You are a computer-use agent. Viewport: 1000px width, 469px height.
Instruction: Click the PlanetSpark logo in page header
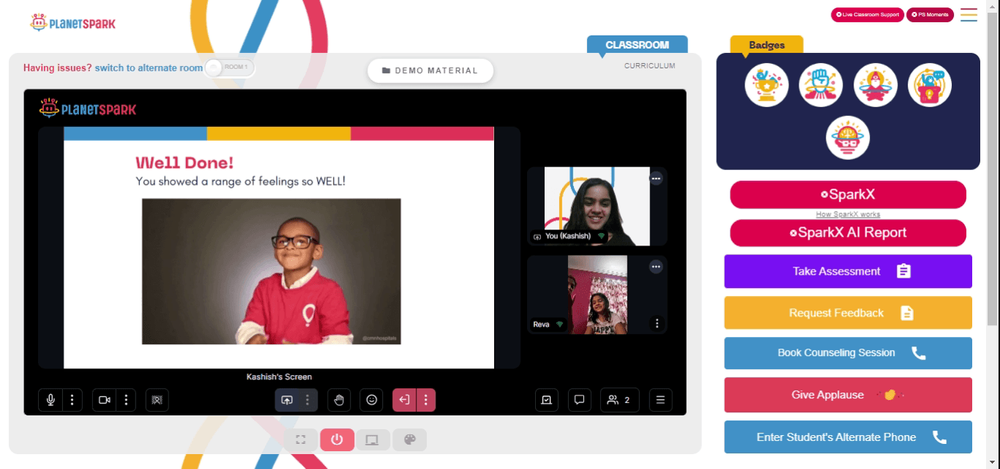tap(73, 23)
